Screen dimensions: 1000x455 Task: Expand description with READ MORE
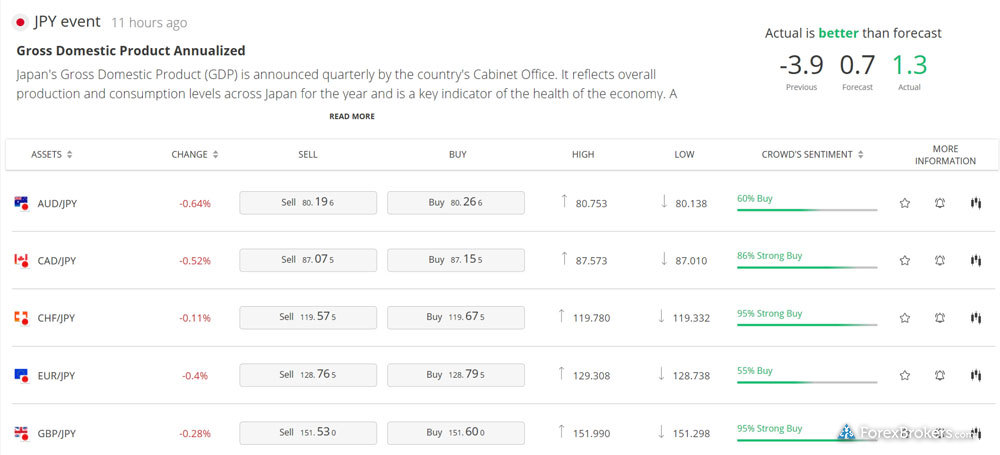(x=352, y=117)
